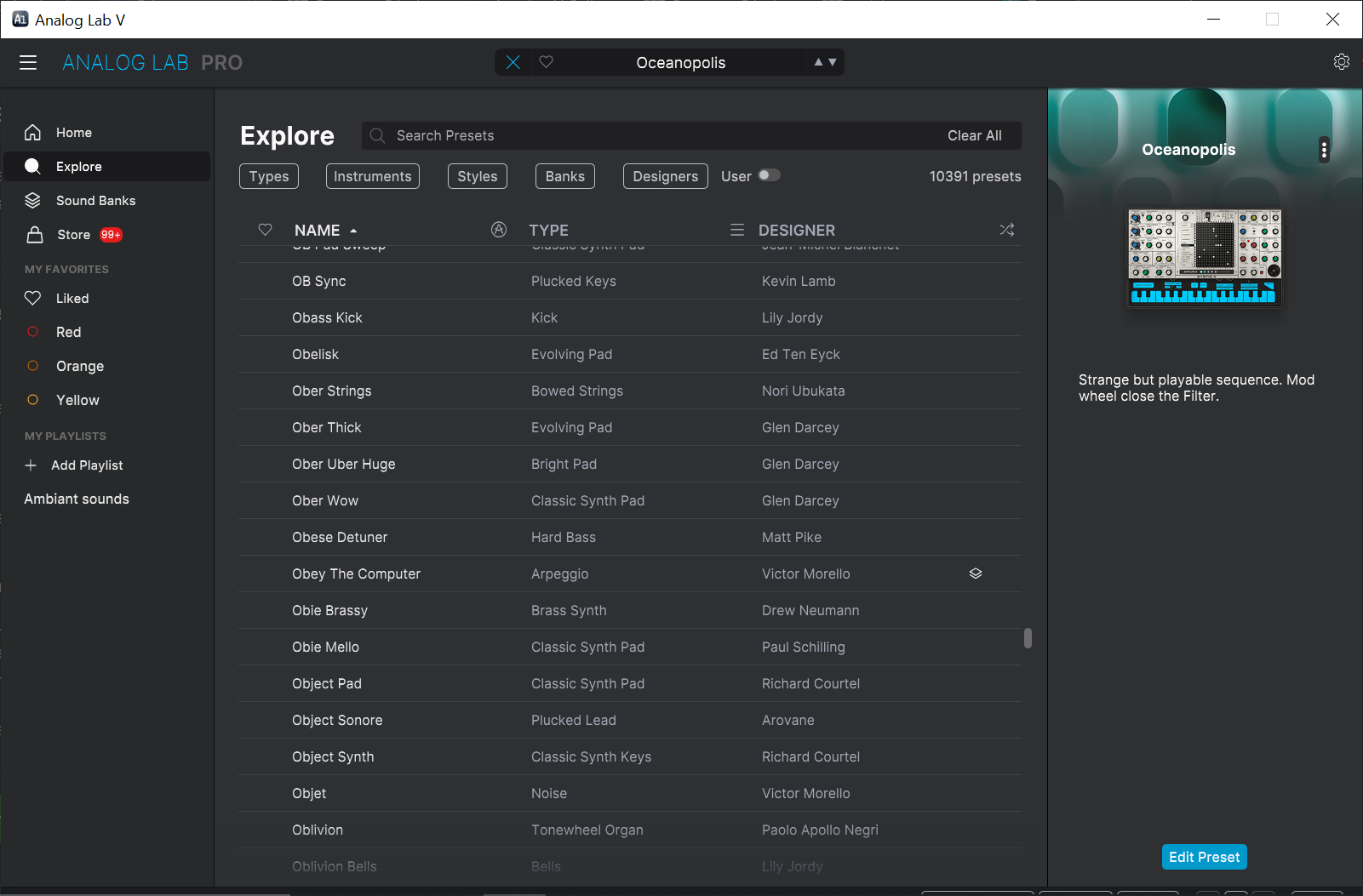Show Liked favorites
The height and width of the screenshot is (896, 1363).
coord(107,299)
